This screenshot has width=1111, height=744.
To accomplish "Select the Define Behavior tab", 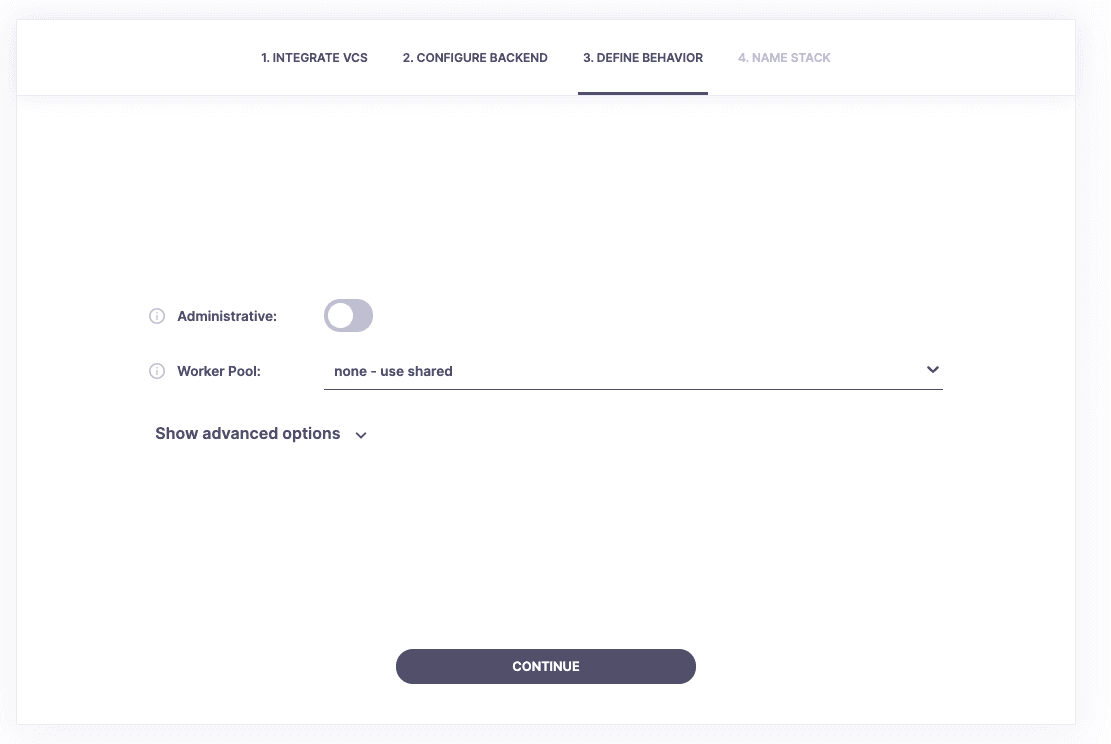I will tap(643, 57).
